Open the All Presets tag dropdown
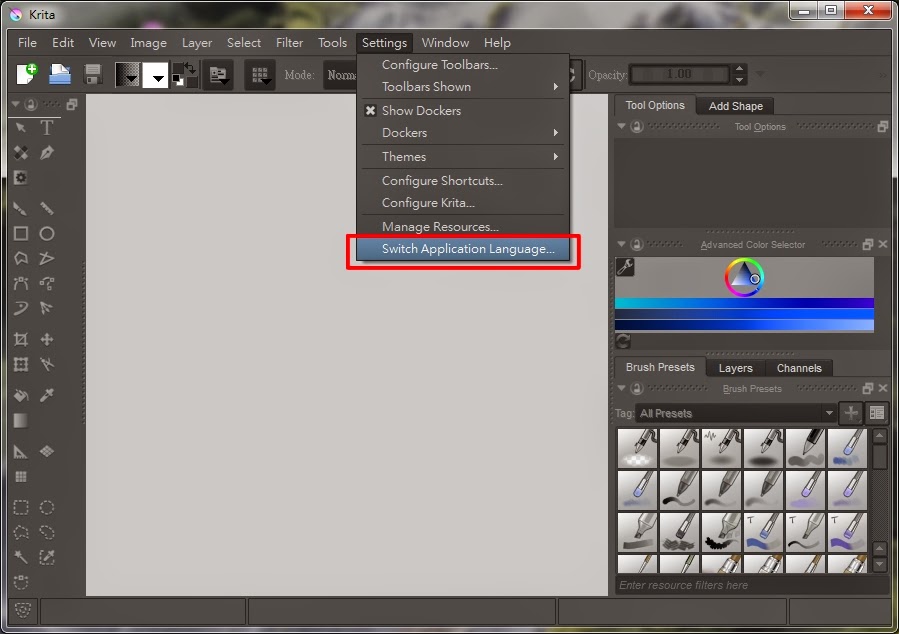The height and width of the screenshot is (634, 899). click(x=736, y=413)
